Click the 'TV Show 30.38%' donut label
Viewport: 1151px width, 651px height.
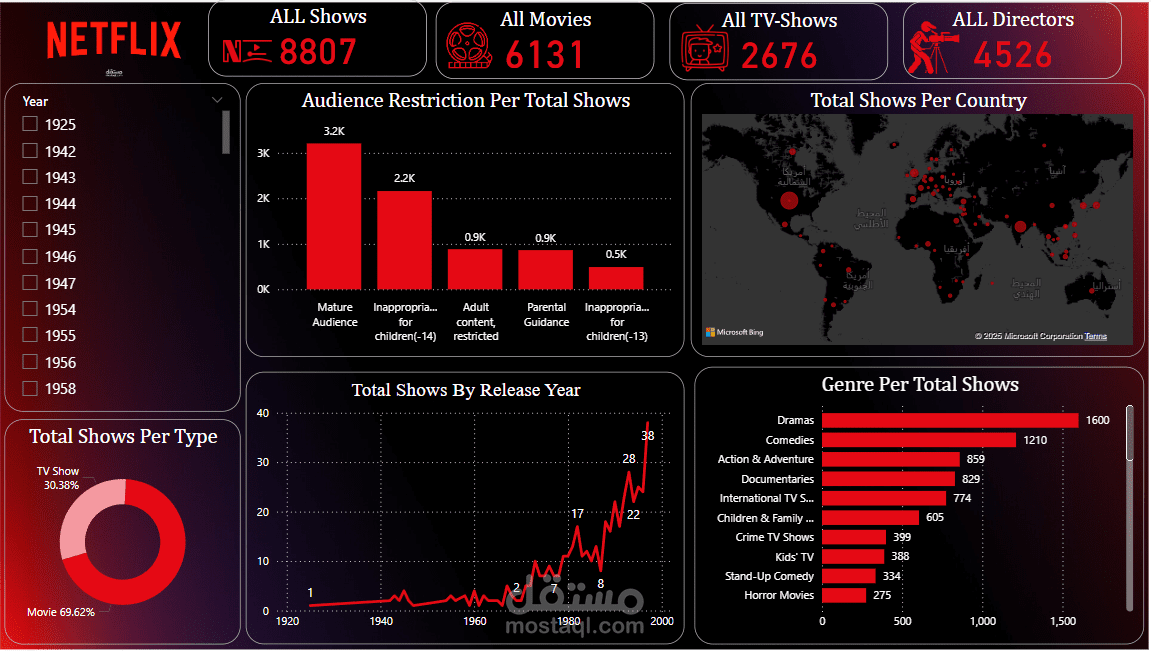[59, 479]
